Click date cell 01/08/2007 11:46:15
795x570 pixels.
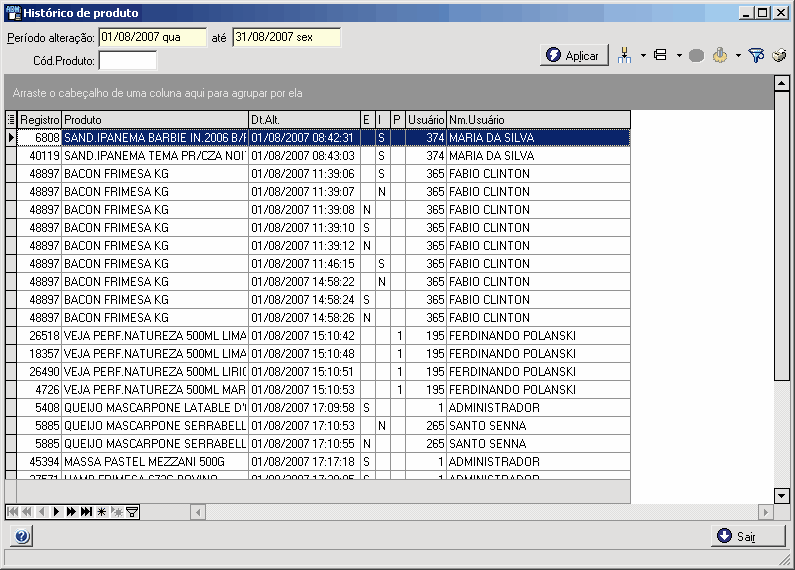304,264
